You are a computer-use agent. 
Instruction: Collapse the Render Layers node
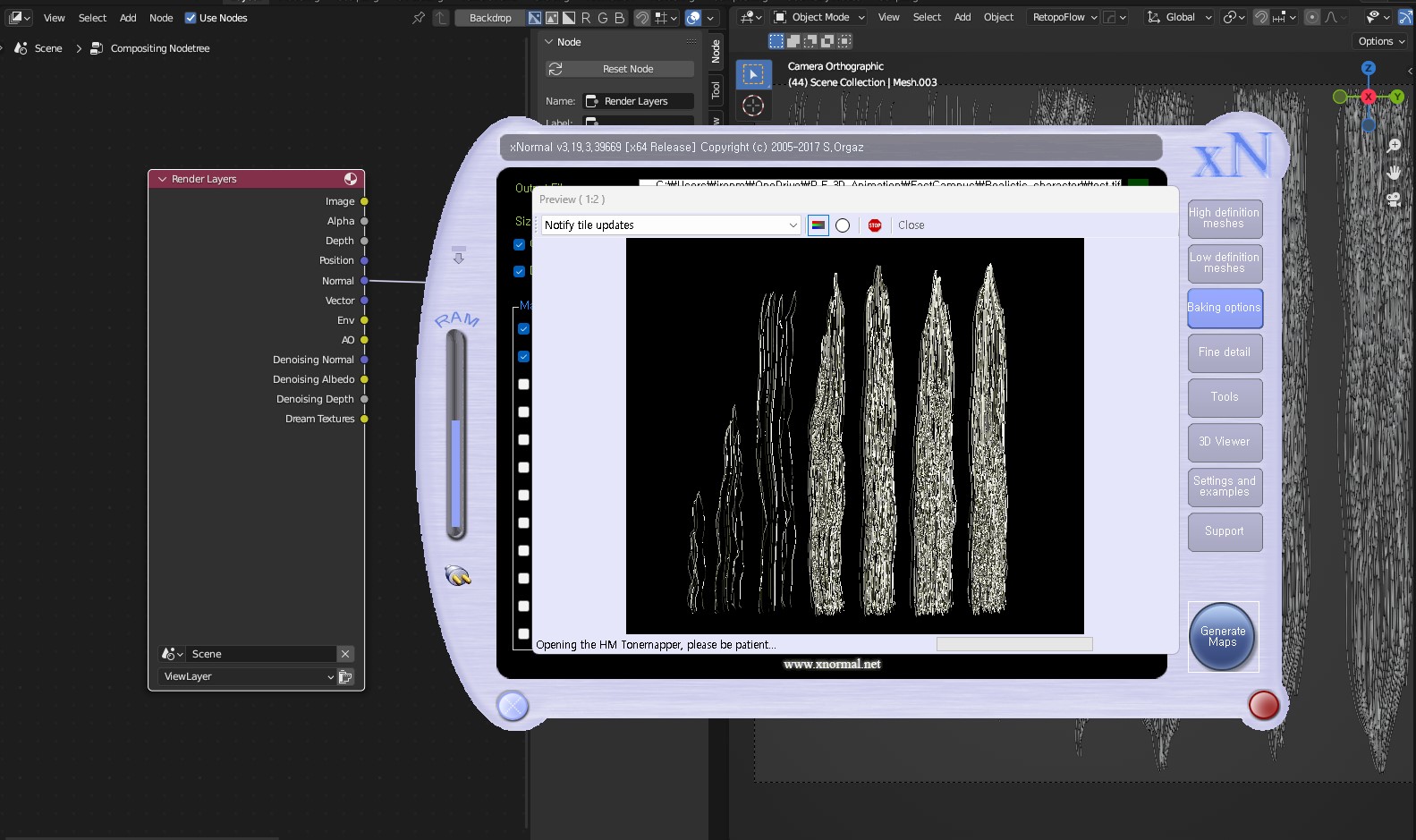click(163, 179)
